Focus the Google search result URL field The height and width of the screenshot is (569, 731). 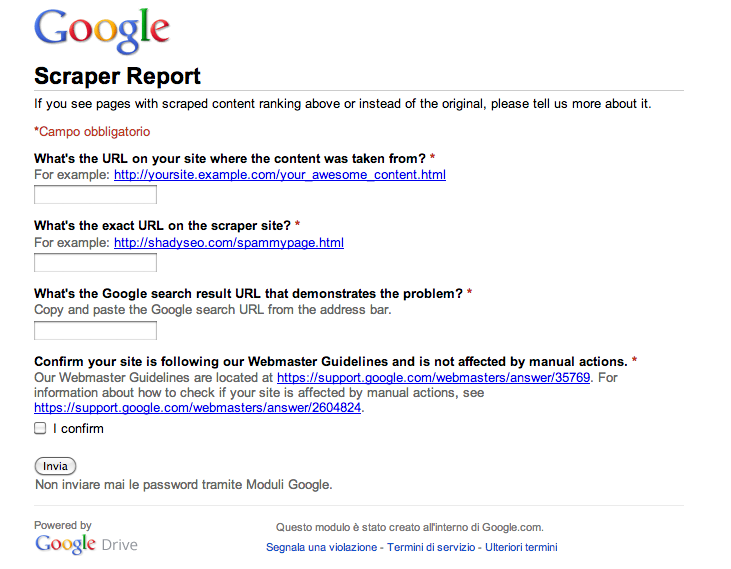(95, 331)
